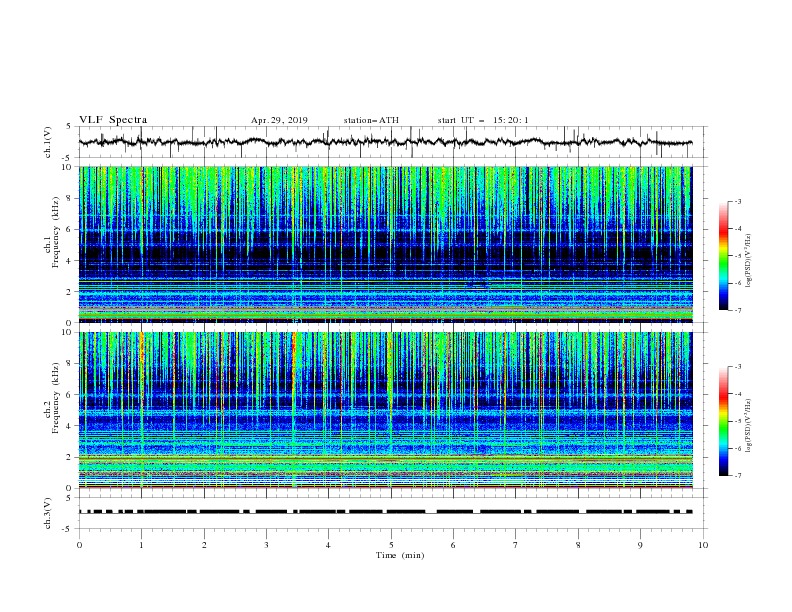Click the ch.1 colorbar "log(PSD)(V²/Hz)" label

pyautogui.click(x=748, y=261)
